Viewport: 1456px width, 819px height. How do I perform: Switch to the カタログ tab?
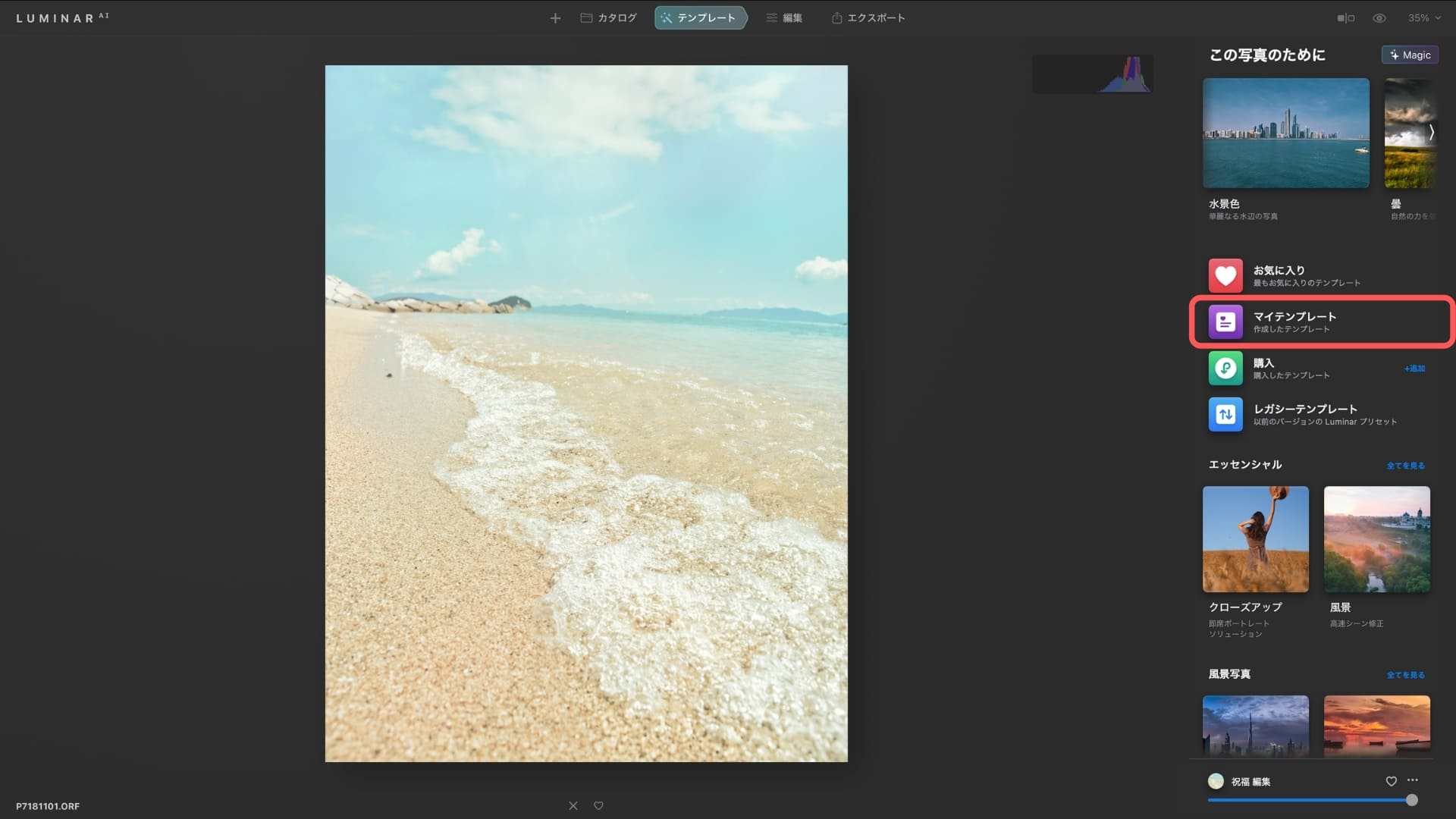point(608,18)
